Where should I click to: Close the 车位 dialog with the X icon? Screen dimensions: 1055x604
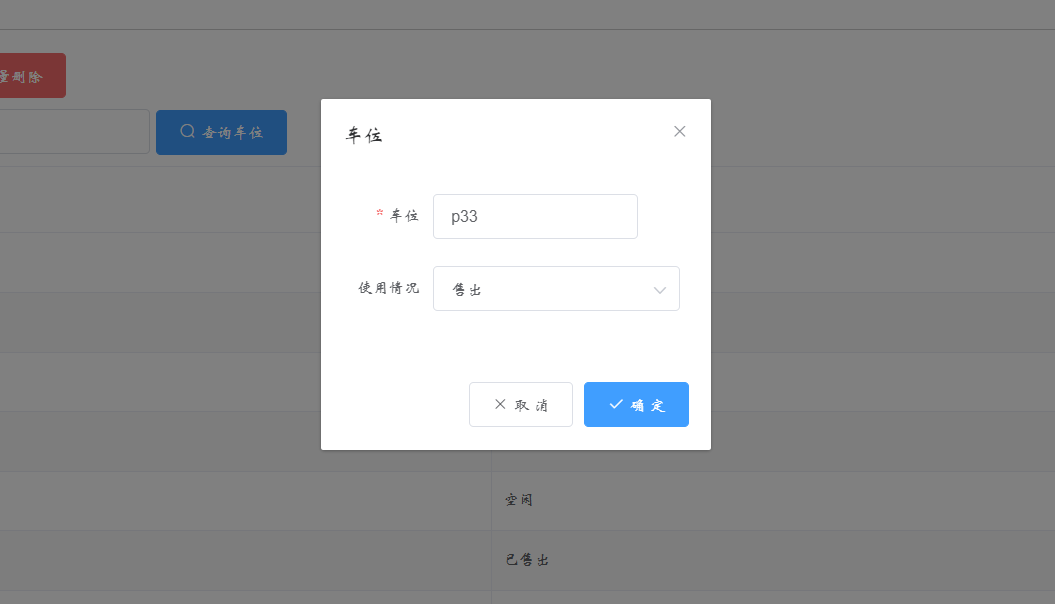tap(680, 131)
